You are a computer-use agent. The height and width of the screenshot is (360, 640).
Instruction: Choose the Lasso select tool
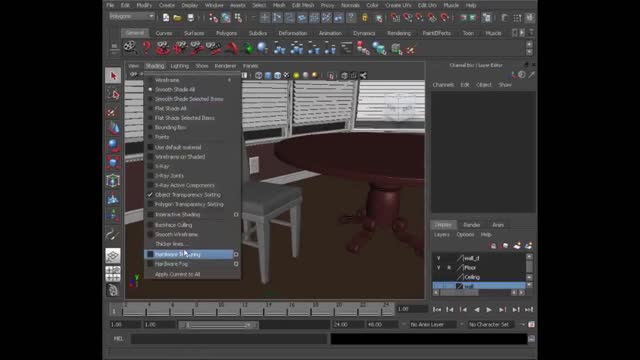coord(113,94)
